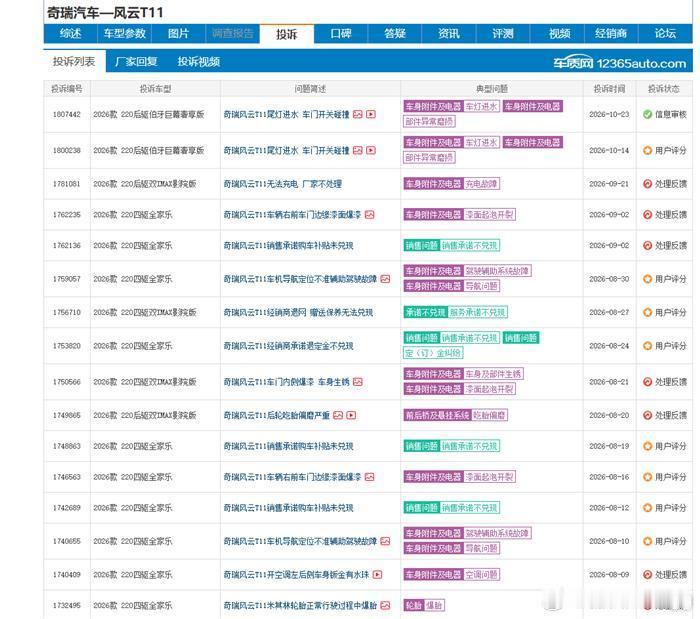Open the 视频 tab
Image resolution: width=700 pixels, height=619 pixels.
click(559, 33)
